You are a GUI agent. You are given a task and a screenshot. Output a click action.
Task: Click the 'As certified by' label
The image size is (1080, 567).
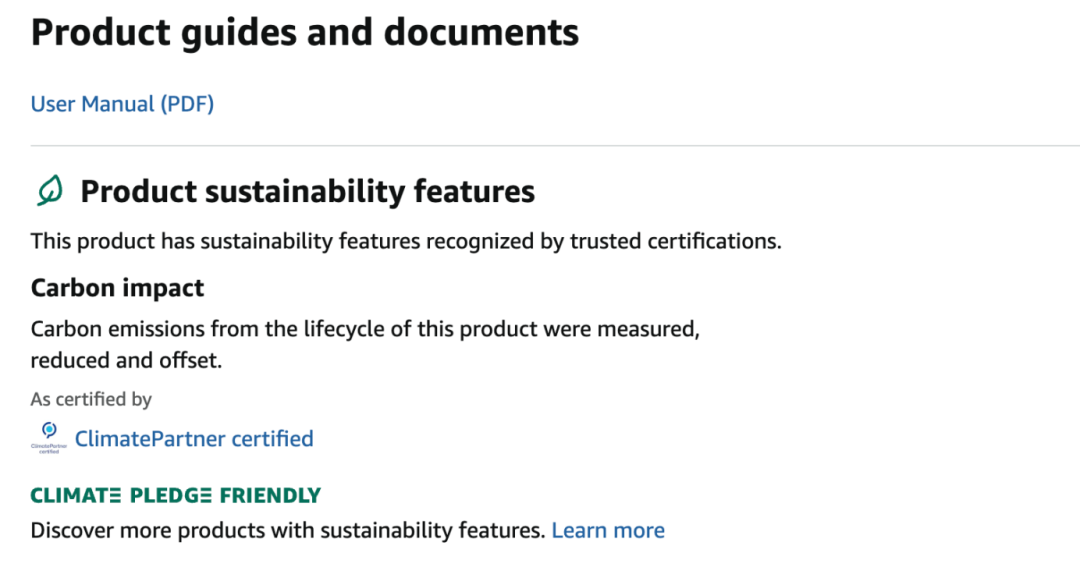[x=91, y=399]
